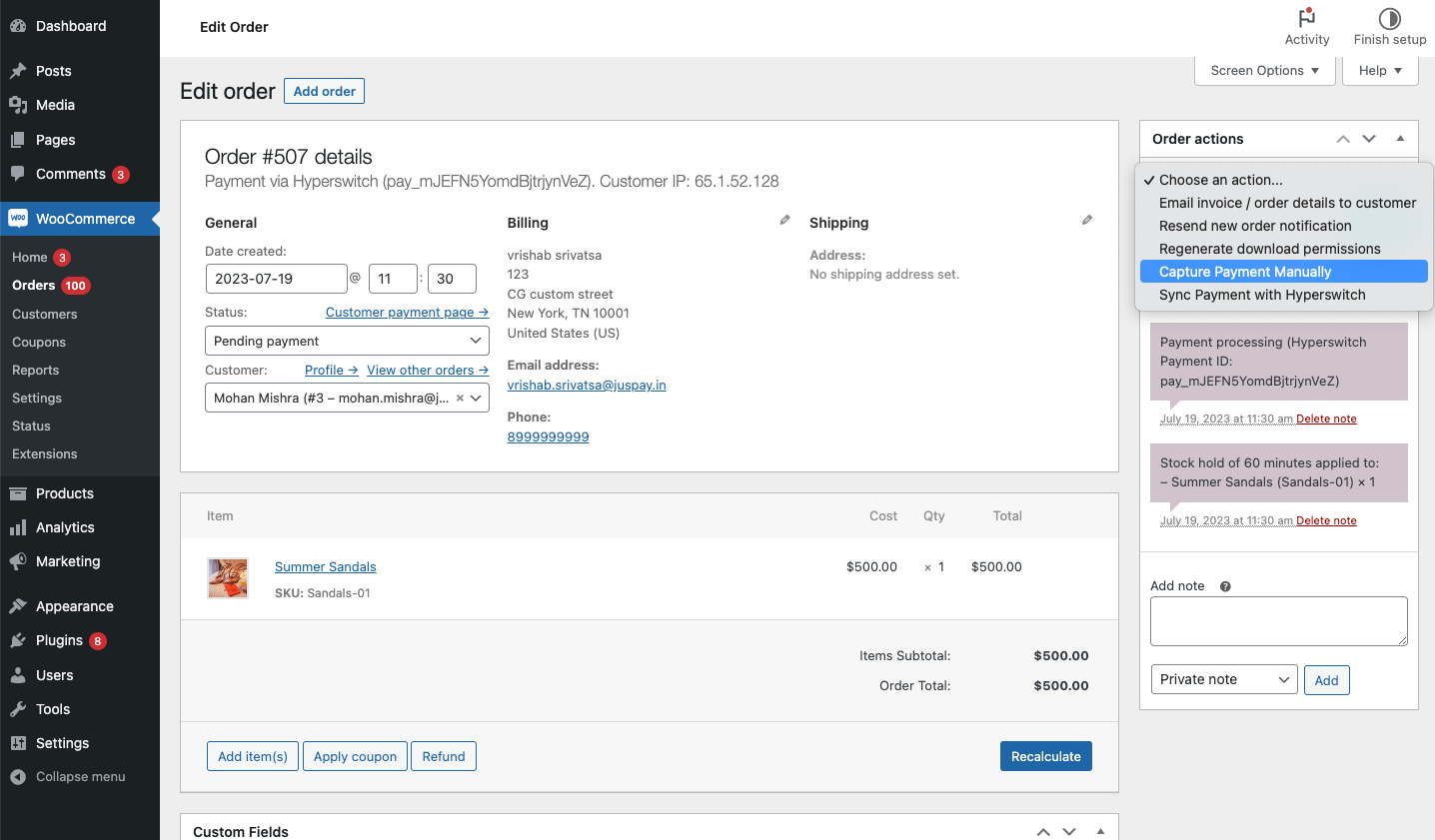Click the Add note help icon

click(1225, 586)
